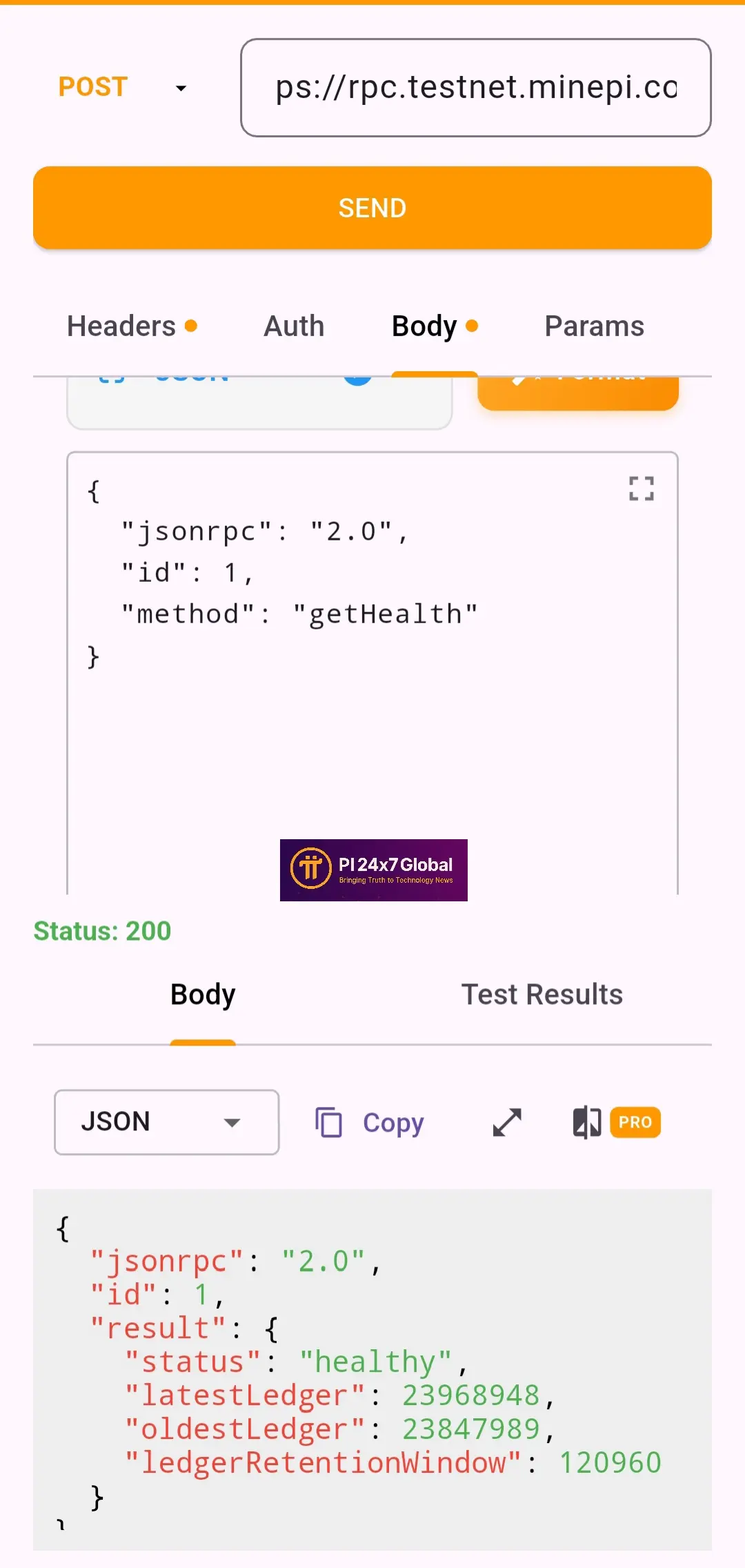745x1568 pixels.
Task: Focus the URL input field
Action: (x=476, y=88)
